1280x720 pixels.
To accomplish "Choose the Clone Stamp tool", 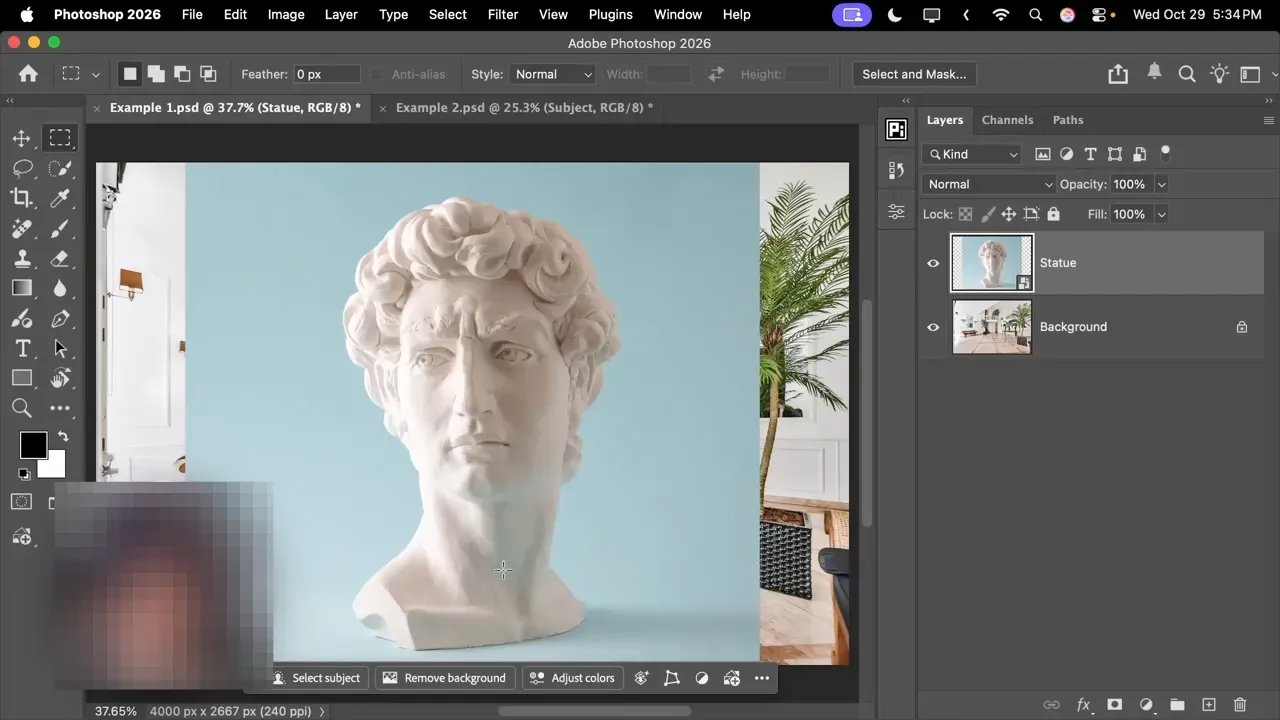I will click(x=22, y=258).
